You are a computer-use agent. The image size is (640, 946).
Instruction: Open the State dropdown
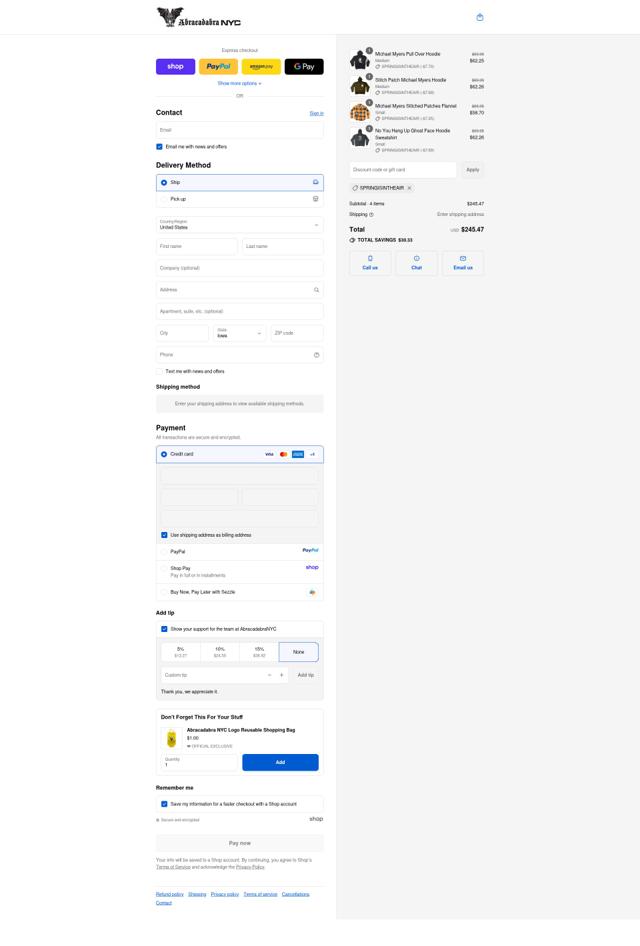[239, 333]
